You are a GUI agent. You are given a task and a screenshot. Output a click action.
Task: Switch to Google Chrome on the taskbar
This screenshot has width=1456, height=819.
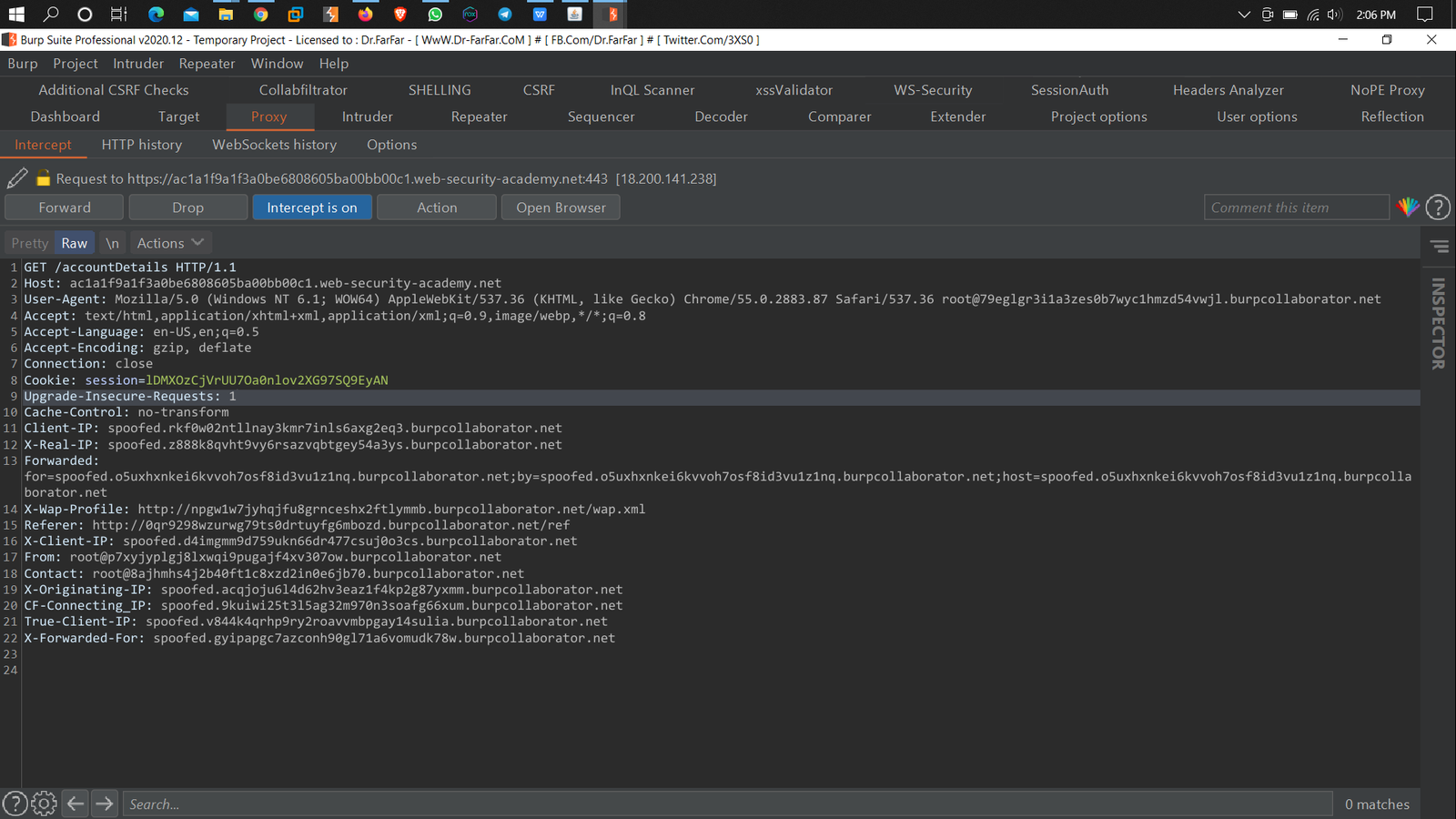tap(260, 15)
